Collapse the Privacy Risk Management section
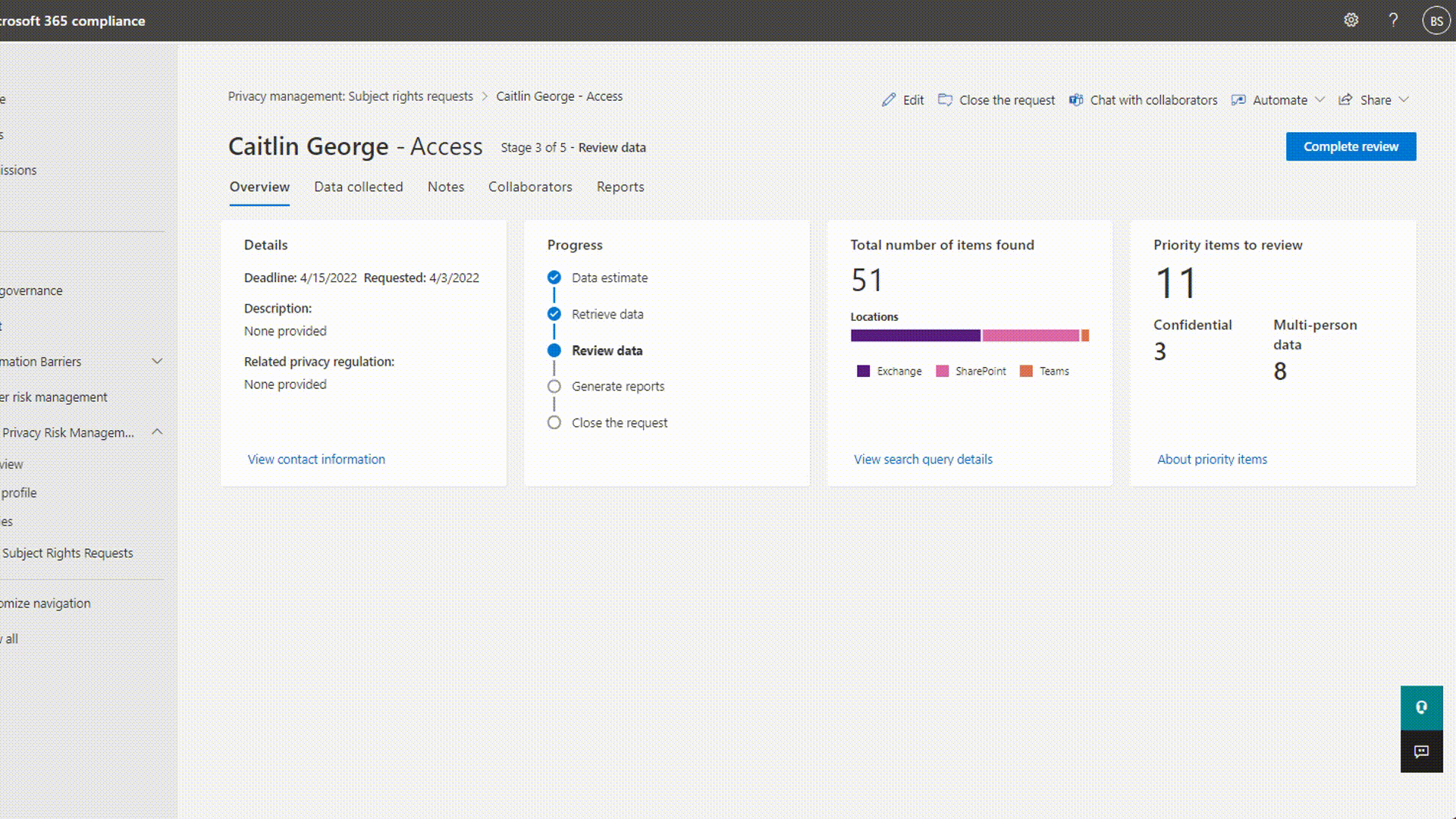1456x819 pixels. pos(158,432)
